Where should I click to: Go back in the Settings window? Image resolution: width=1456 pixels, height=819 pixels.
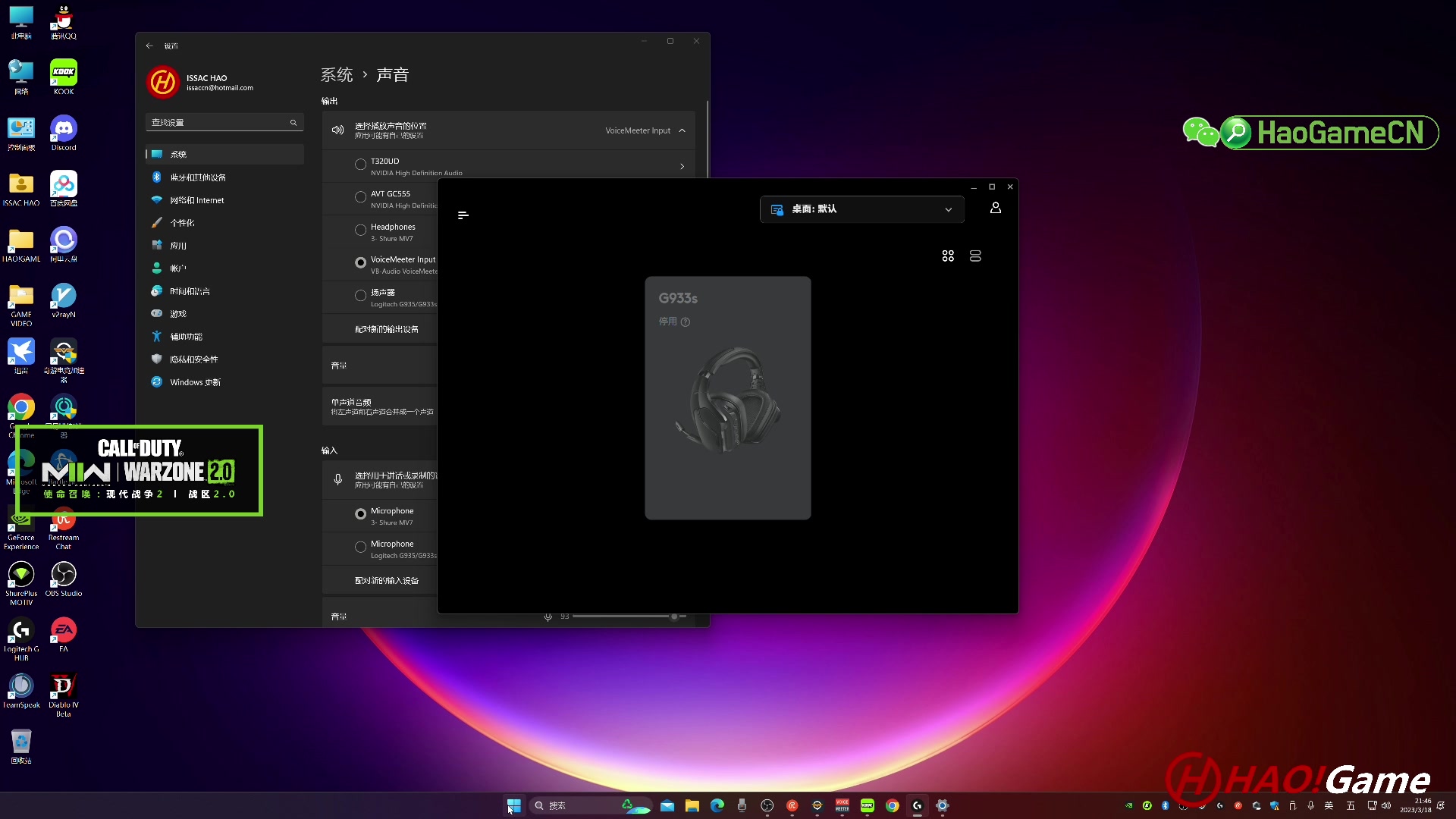point(149,45)
